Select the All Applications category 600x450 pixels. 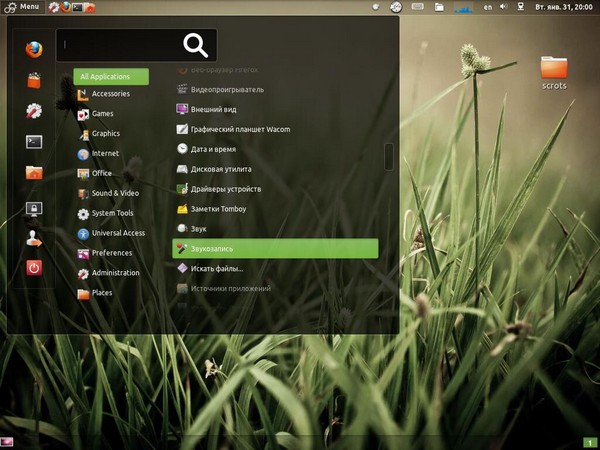coord(110,76)
